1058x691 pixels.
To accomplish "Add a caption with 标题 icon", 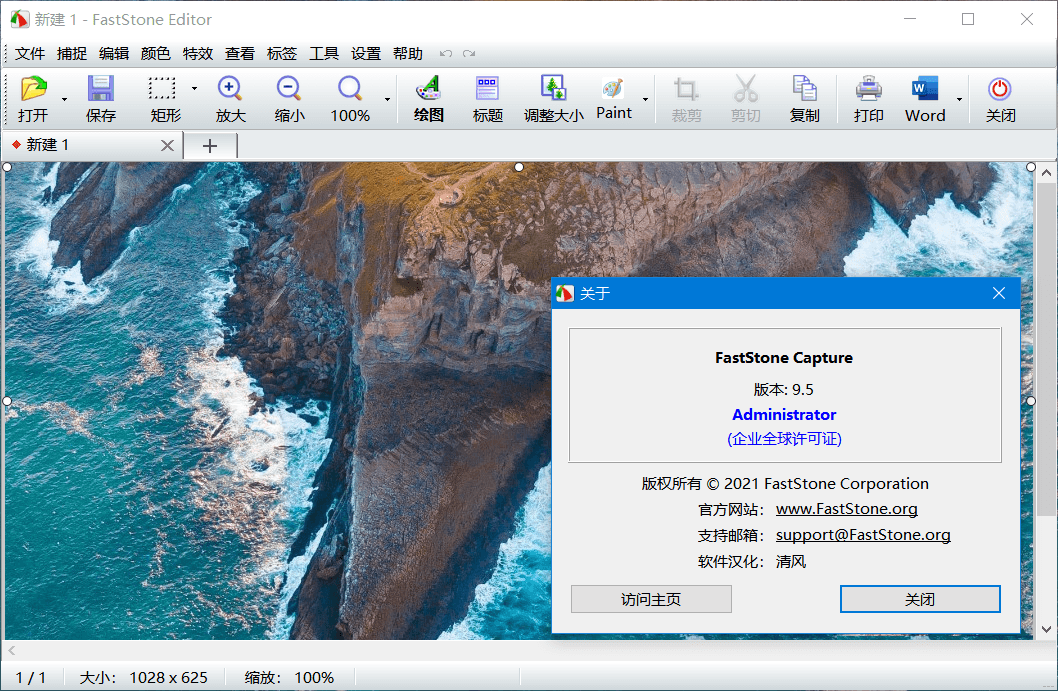I will (487, 99).
